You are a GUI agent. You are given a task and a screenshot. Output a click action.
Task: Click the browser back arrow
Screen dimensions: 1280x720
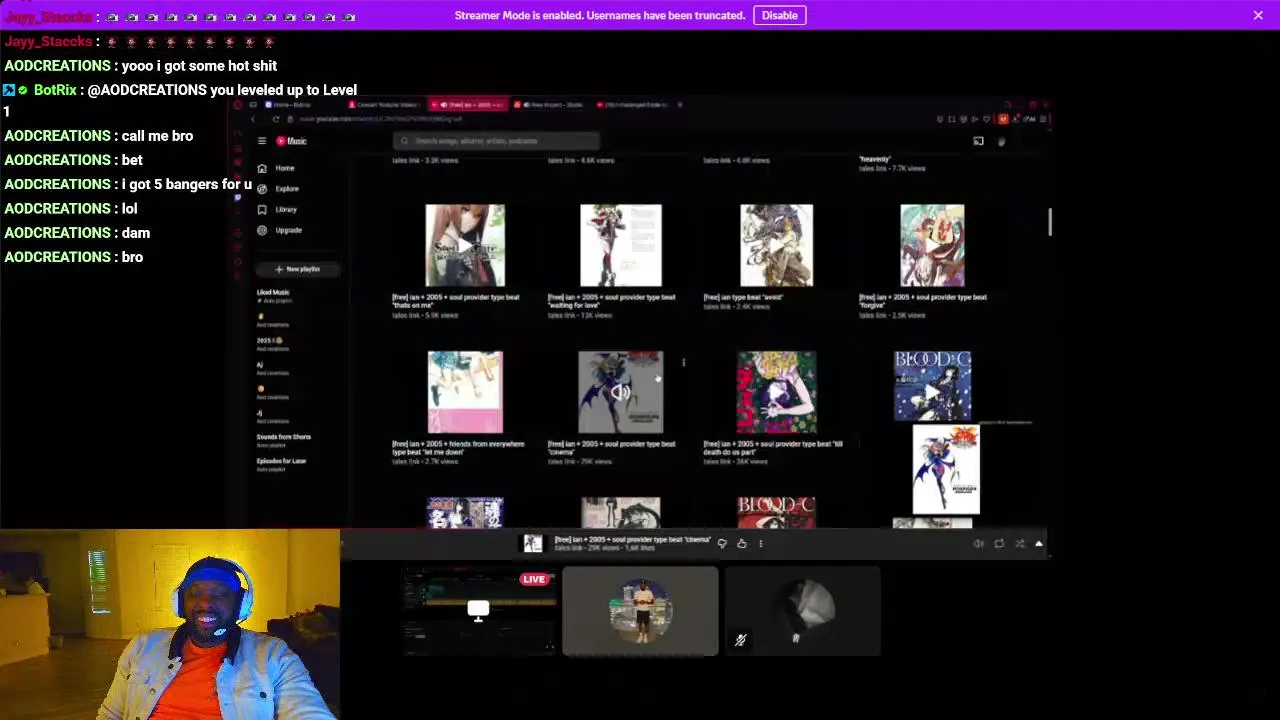point(253,119)
